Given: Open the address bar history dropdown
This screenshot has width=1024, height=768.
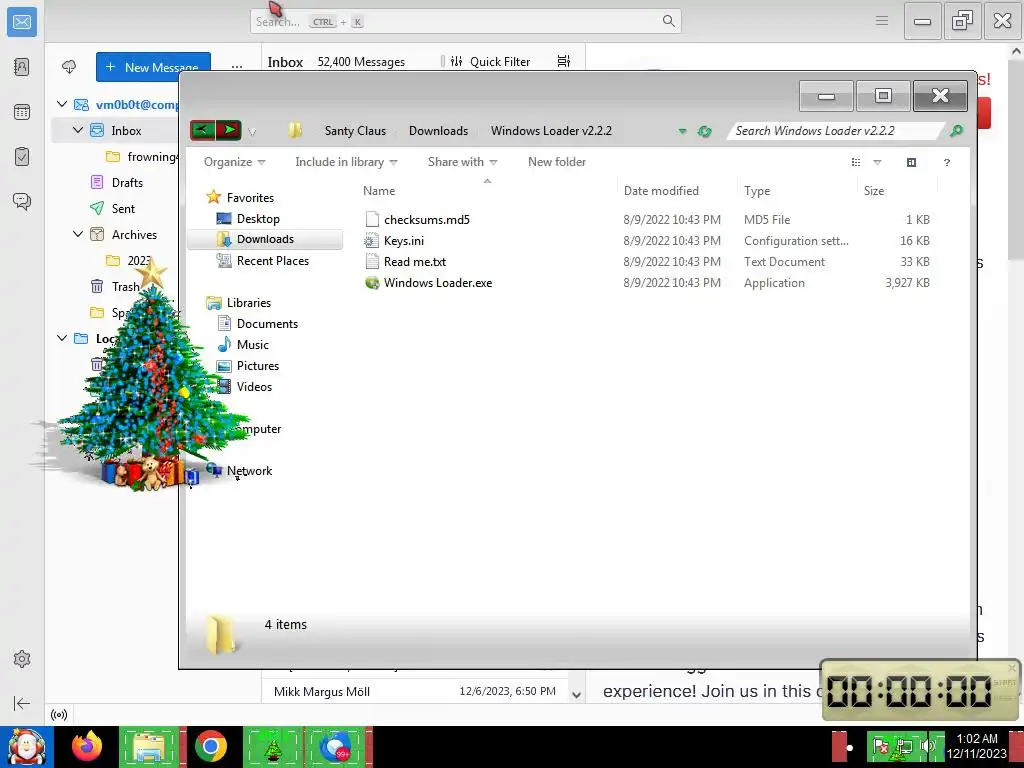Looking at the screenshot, I should (682, 131).
